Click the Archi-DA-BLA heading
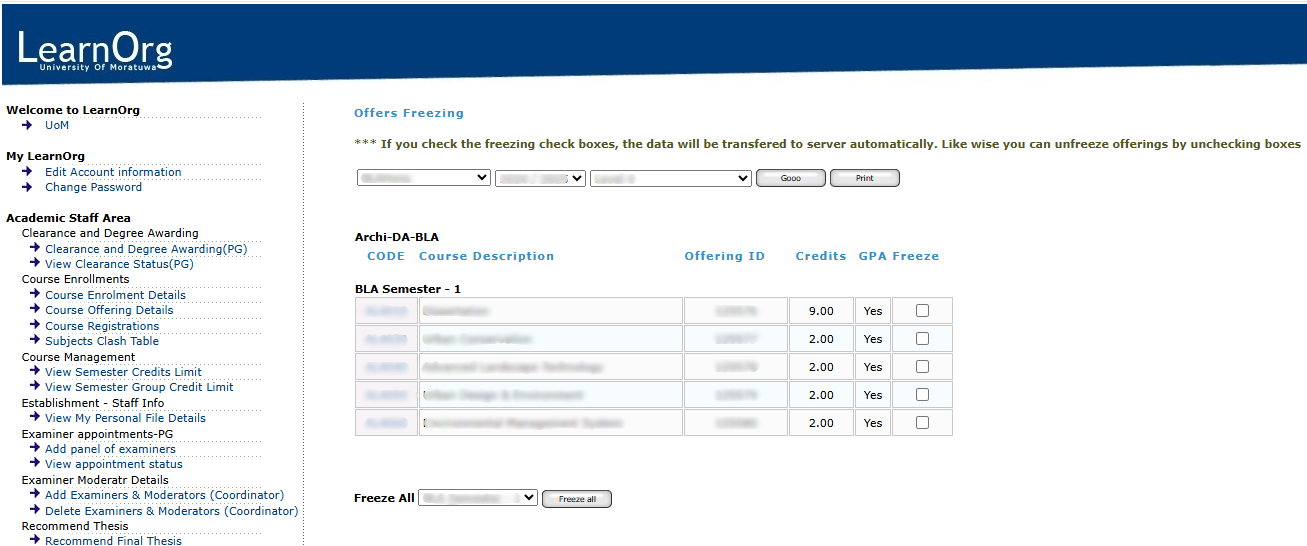Viewport: 1307px width, 546px height. (x=397, y=237)
